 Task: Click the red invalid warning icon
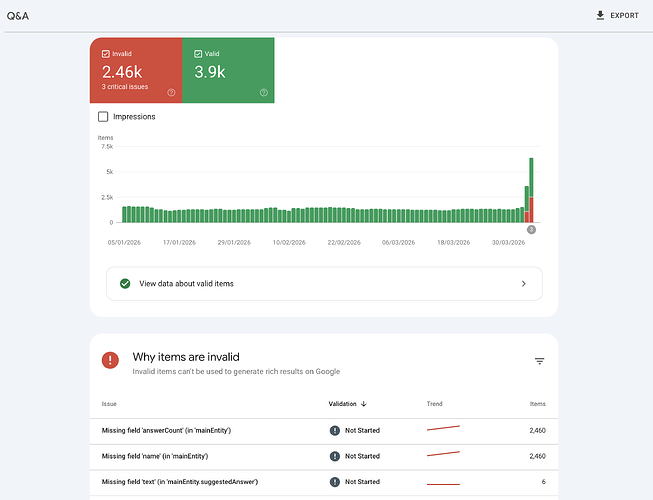pyautogui.click(x=110, y=360)
